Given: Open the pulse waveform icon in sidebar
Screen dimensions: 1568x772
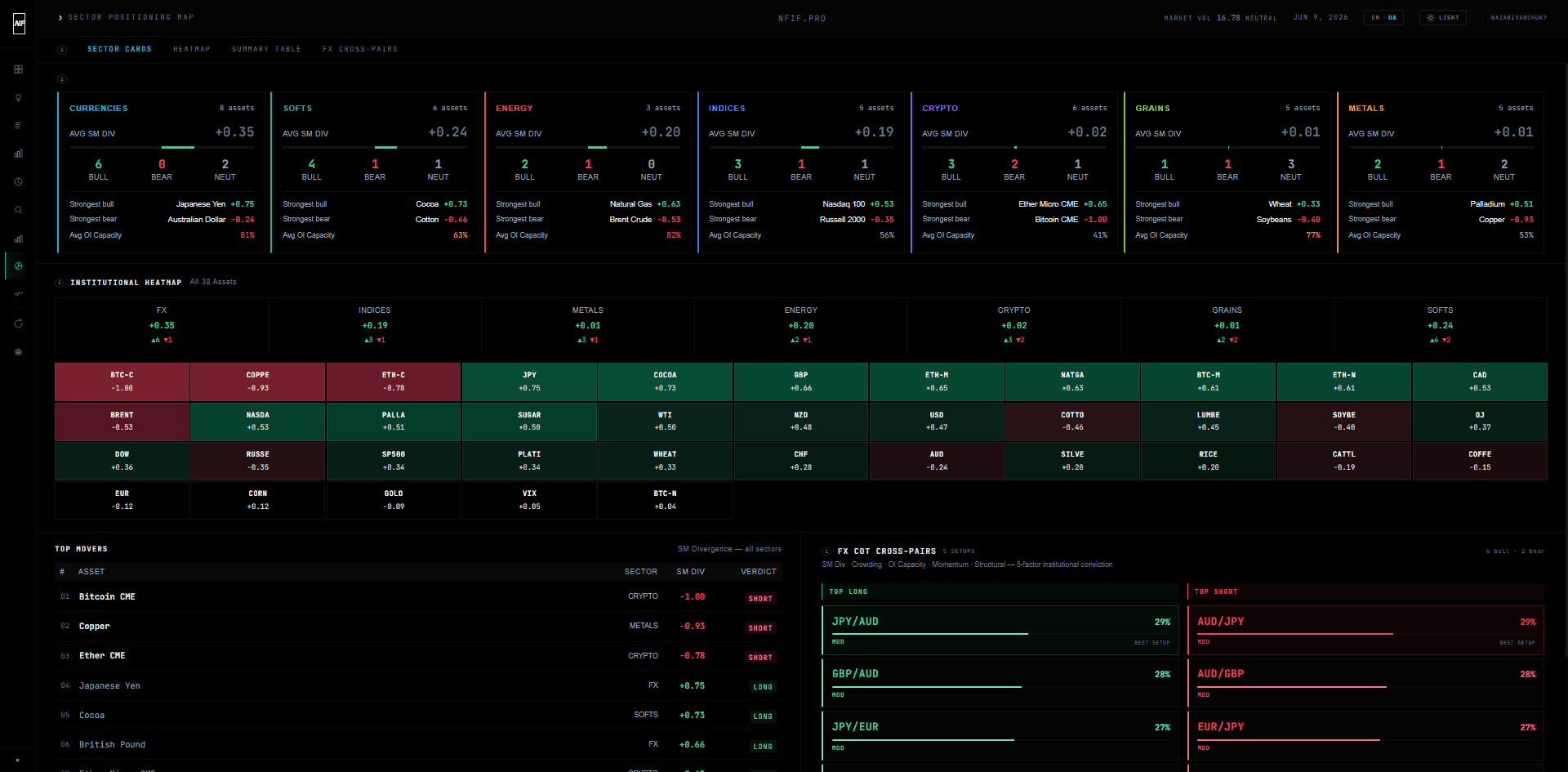Looking at the screenshot, I should (18, 294).
